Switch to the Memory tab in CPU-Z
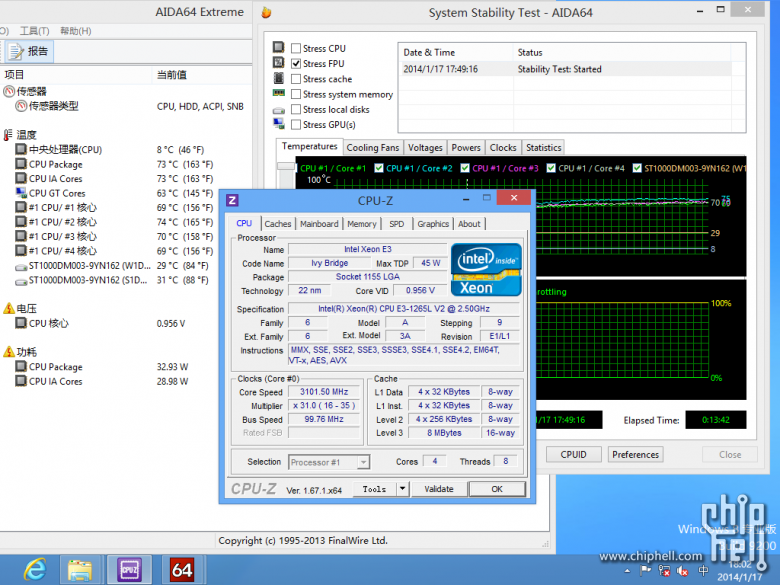This screenshot has width=780, height=585. click(362, 224)
